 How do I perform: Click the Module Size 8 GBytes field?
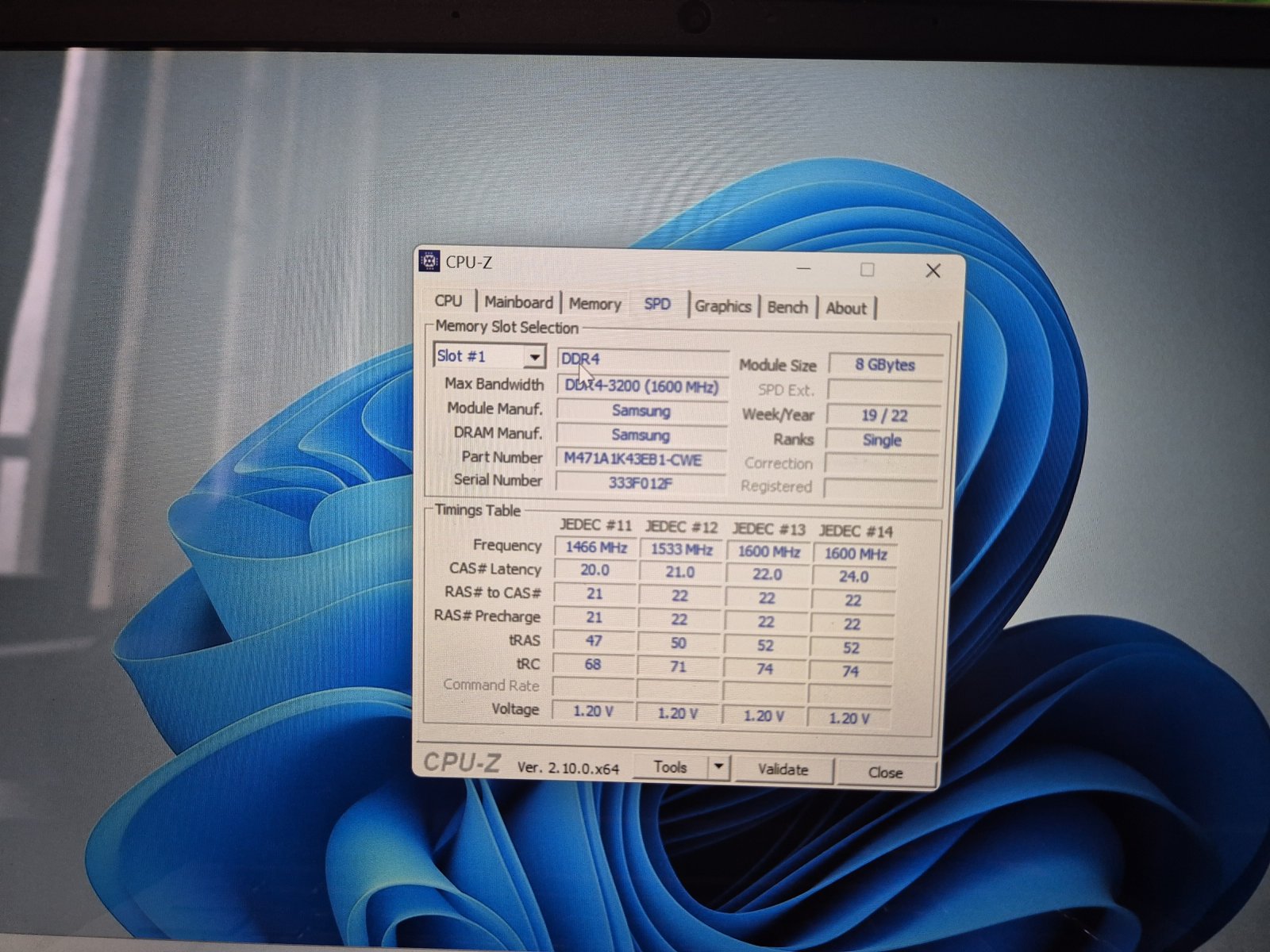click(885, 365)
